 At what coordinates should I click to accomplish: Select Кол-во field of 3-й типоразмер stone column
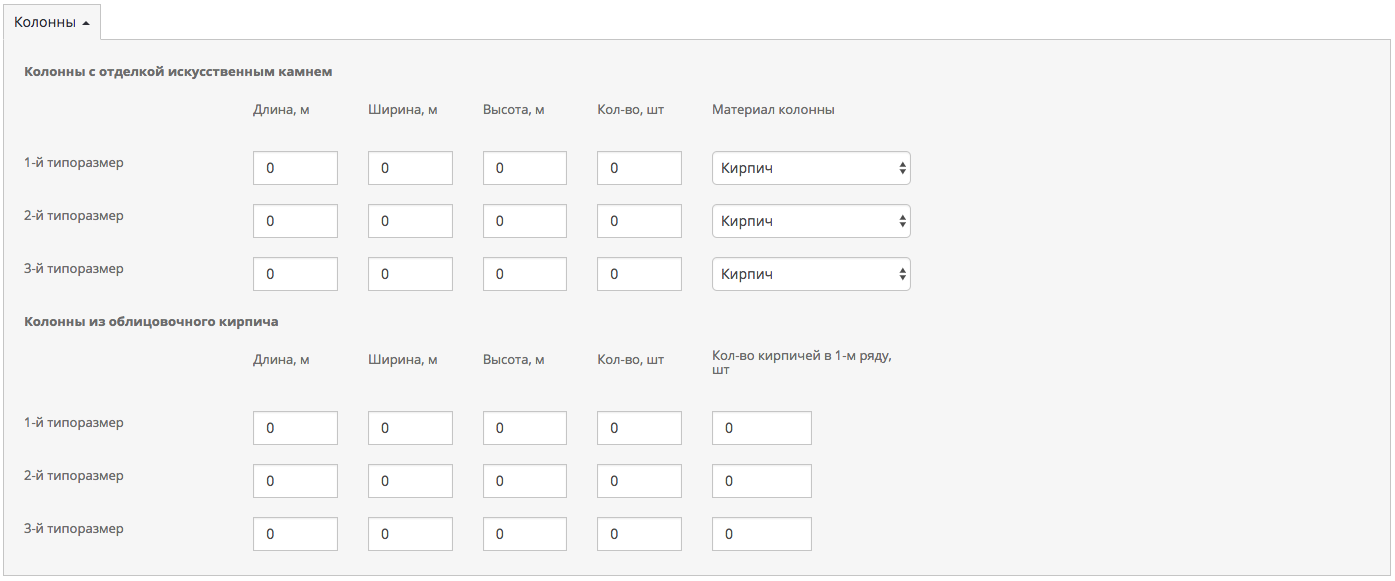click(639, 274)
